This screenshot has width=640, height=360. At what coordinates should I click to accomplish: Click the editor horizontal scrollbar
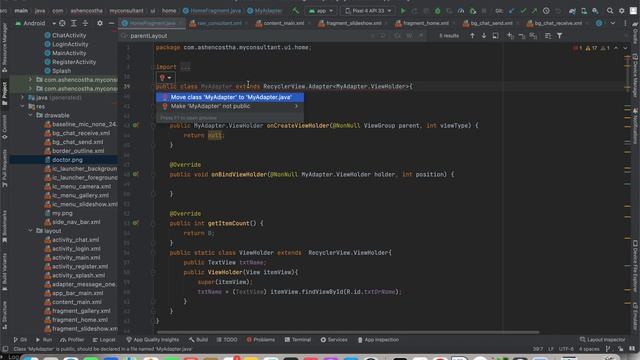pyautogui.click(x=347, y=332)
